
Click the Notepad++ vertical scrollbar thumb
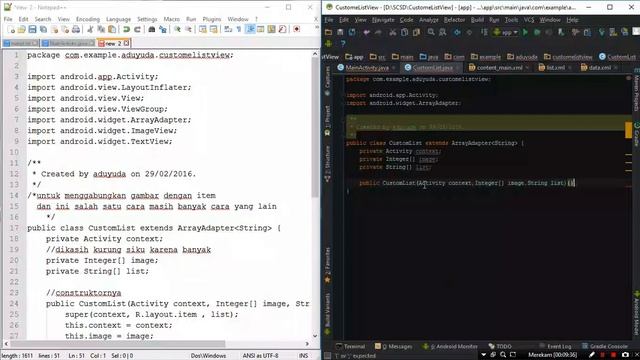(x=315, y=127)
